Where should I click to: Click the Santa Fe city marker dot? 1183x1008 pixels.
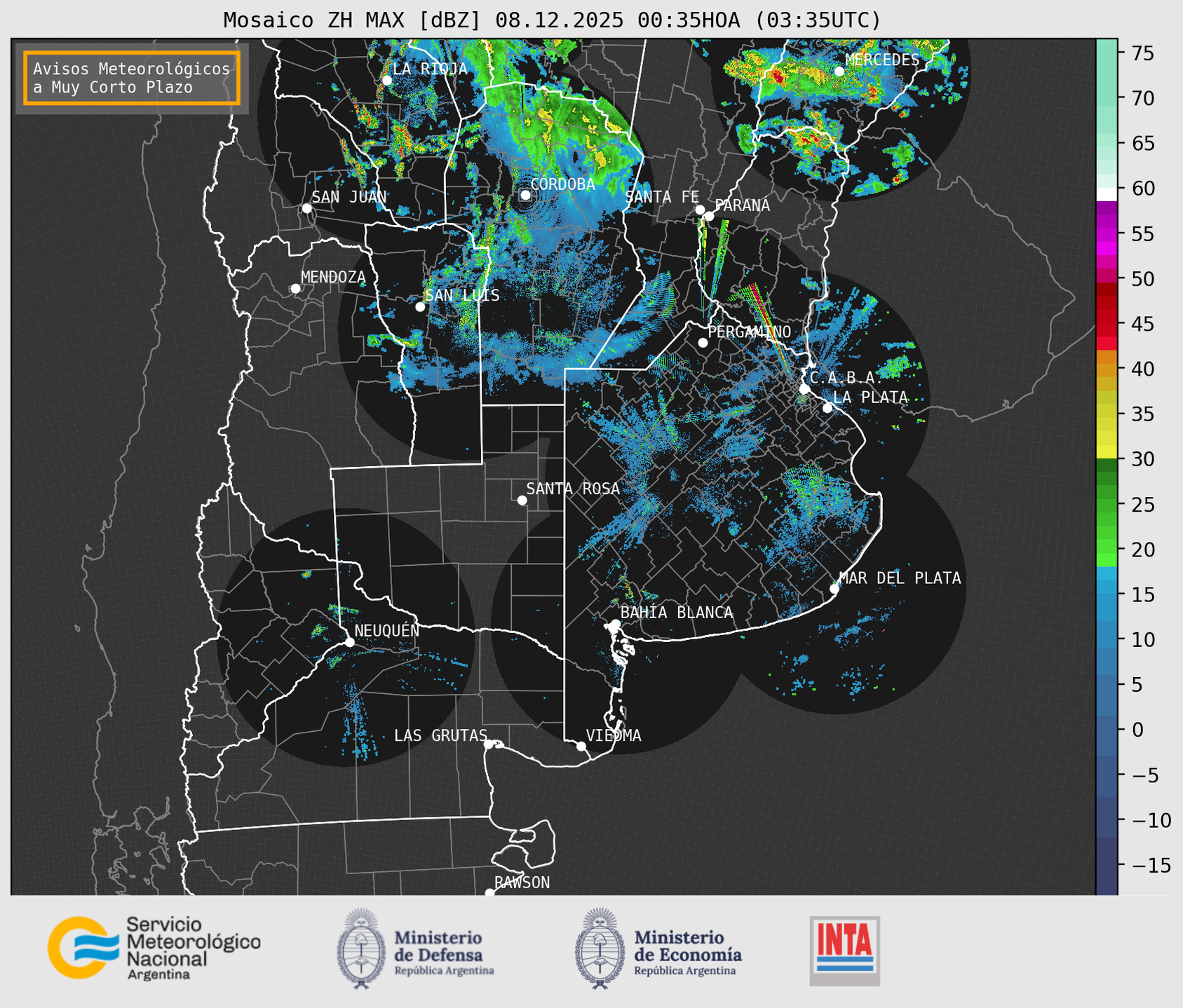700,210
